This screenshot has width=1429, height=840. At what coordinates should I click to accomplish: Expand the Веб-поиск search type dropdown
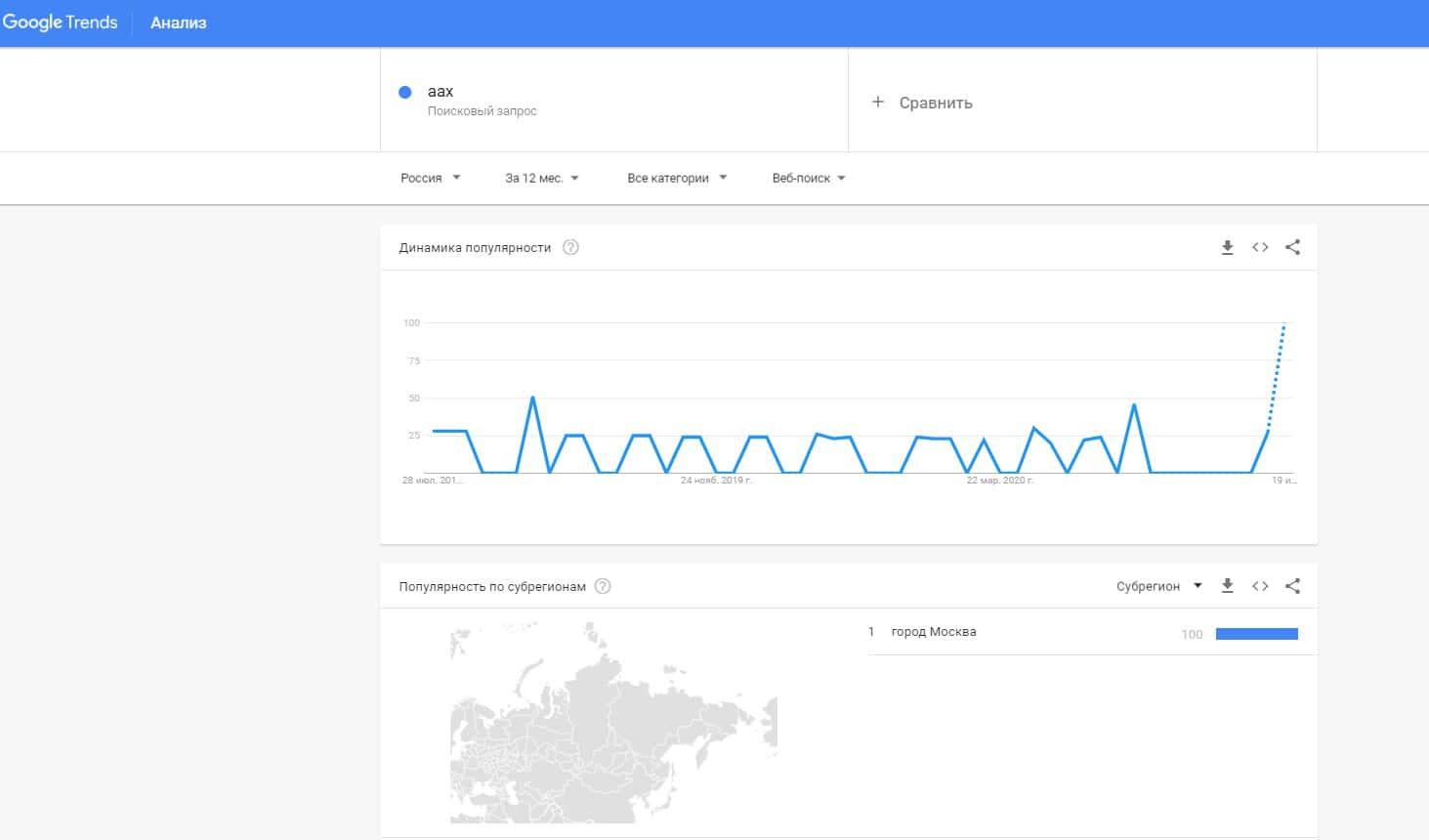point(809,178)
